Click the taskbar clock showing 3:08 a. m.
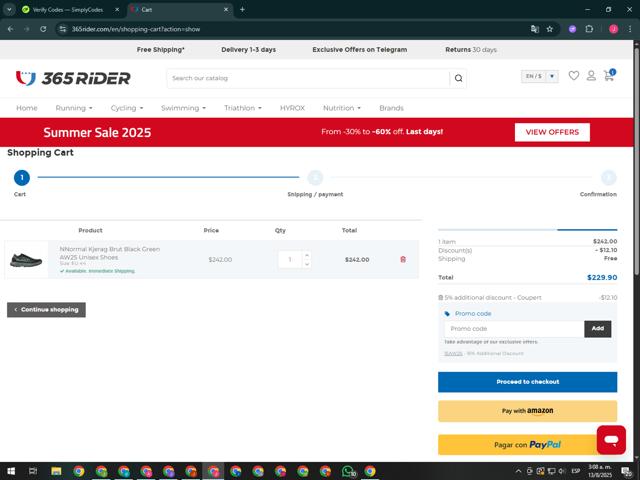This screenshot has height=480, width=640. (x=600, y=471)
